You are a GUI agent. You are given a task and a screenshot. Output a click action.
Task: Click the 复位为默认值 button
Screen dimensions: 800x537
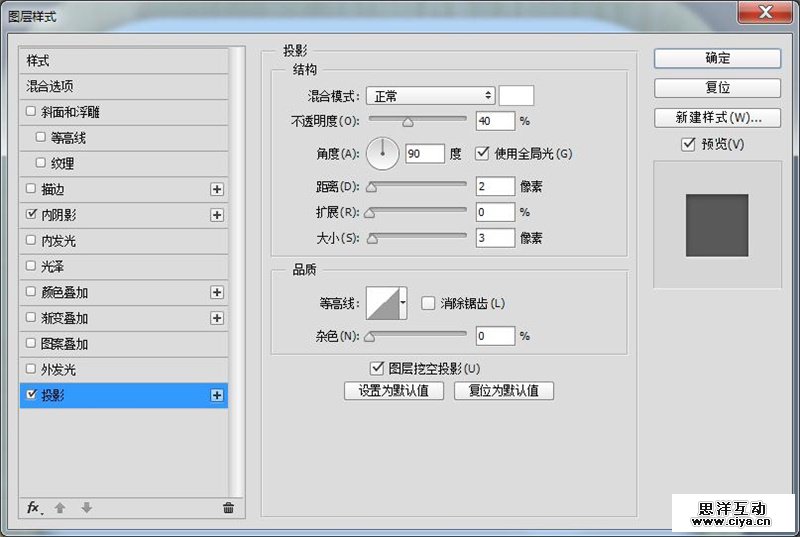point(504,391)
